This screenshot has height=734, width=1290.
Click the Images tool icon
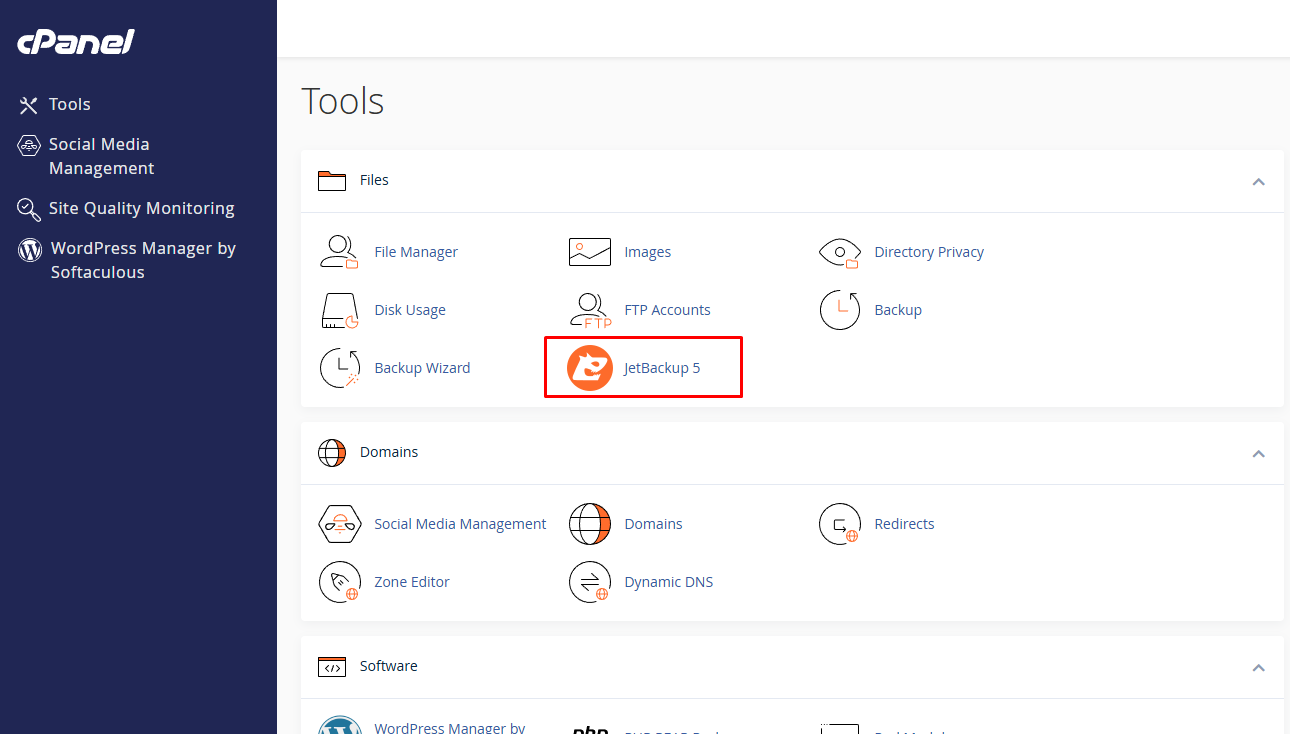pos(589,252)
